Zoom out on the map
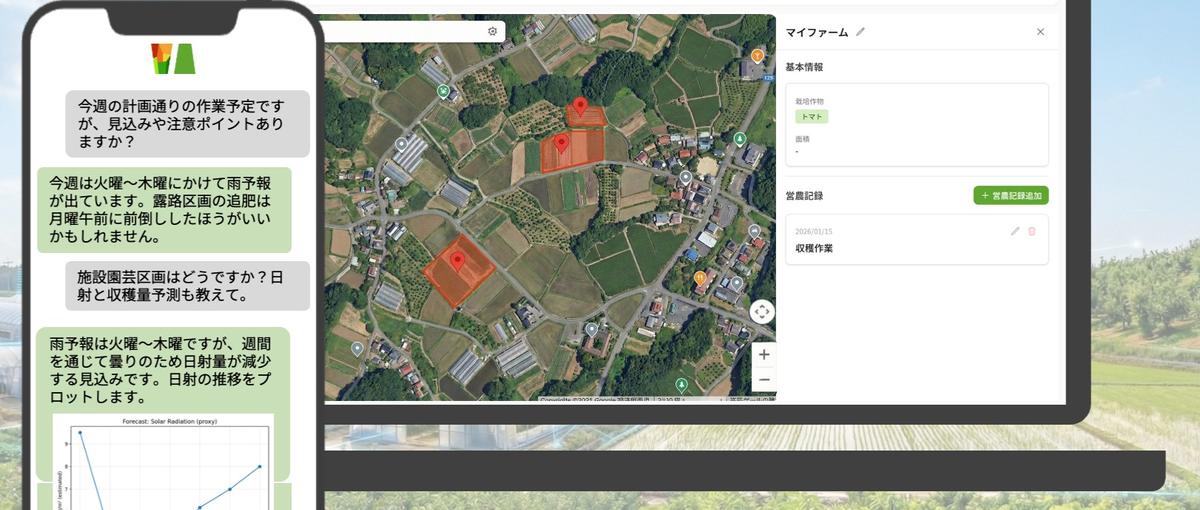 point(764,379)
